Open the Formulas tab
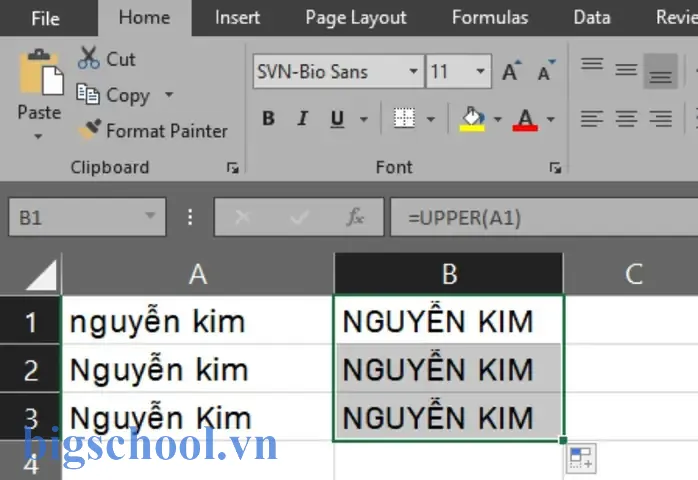Viewport: 698px width, 480px height. tap(490, 18)
